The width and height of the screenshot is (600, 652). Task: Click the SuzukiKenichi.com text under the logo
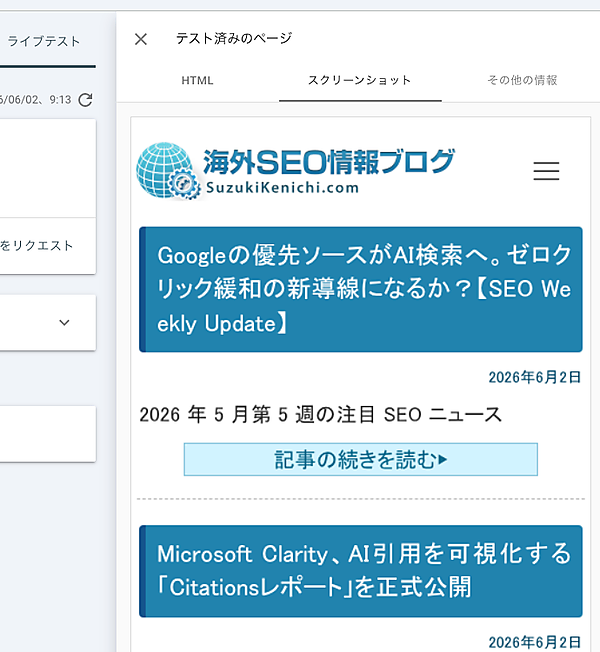tap(282, 188)
